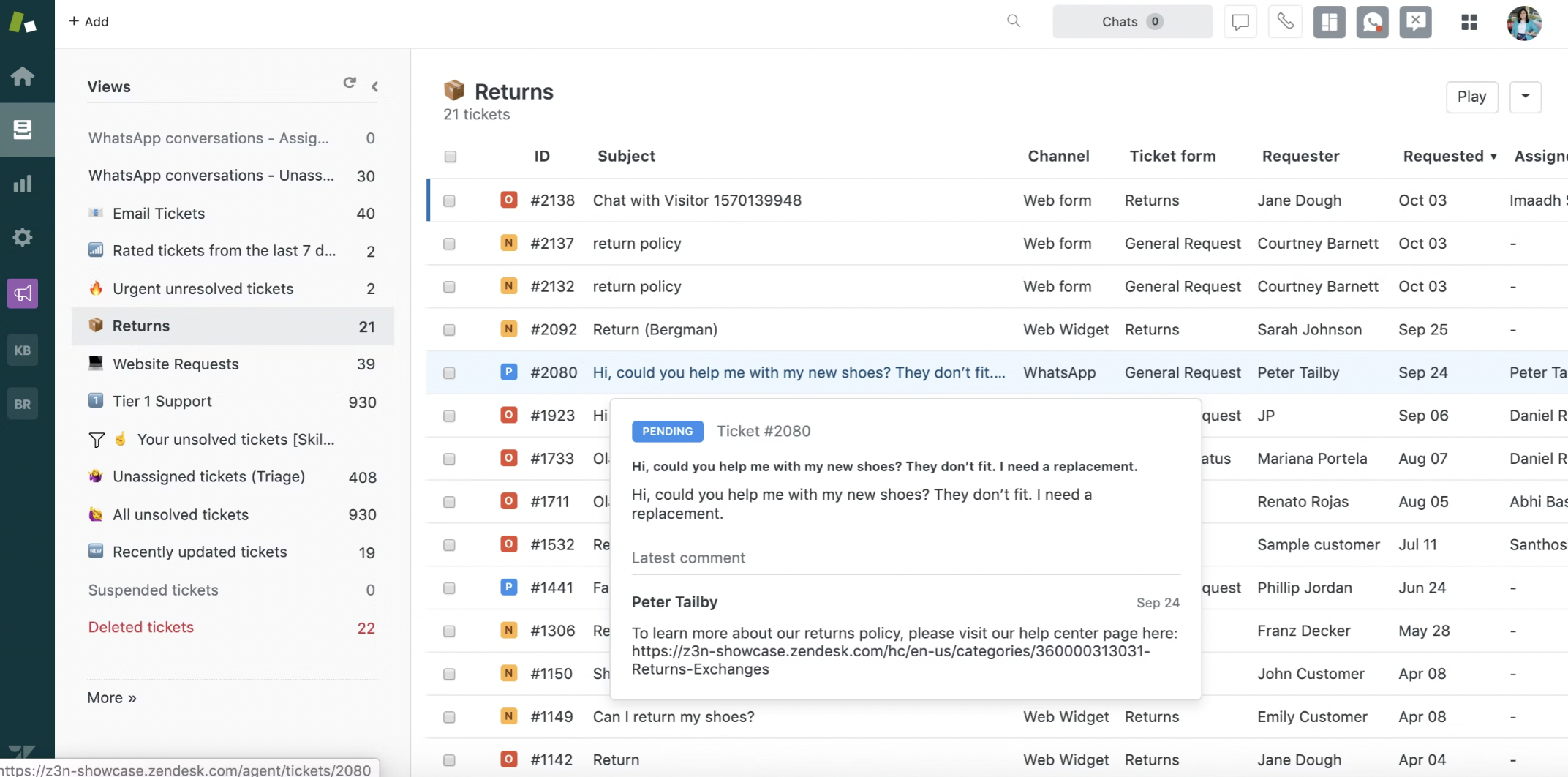
Task: Open the dropdown arrow beside Play
Action: (x=1526, y=97)
